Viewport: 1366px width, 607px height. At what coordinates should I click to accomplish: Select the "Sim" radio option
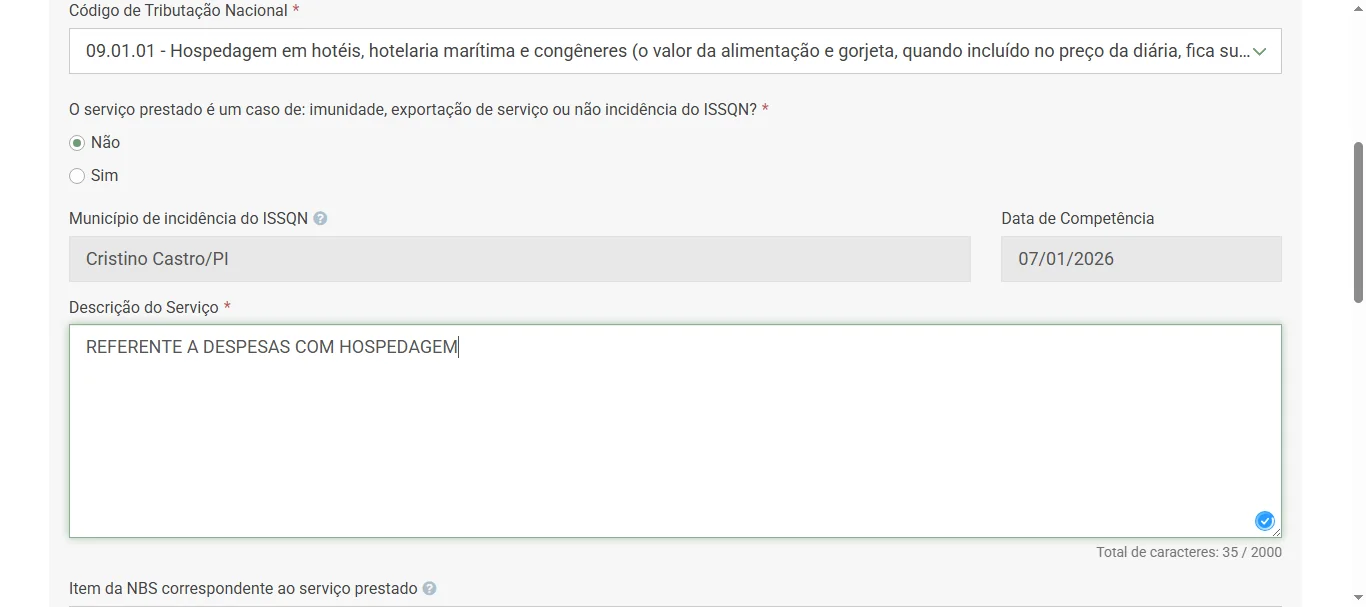point(77,176)
